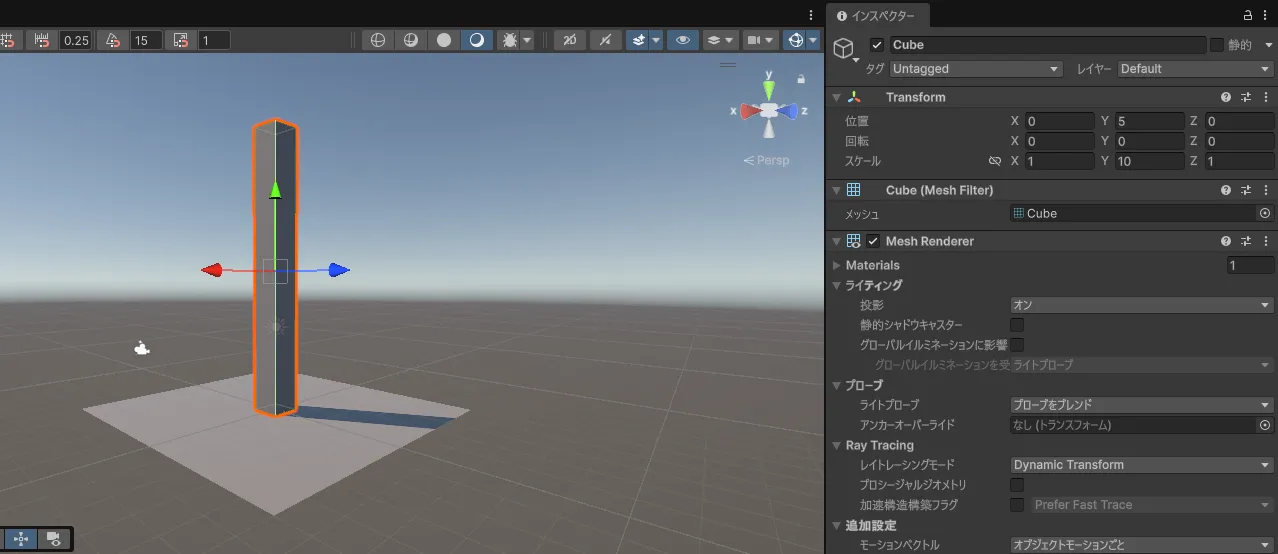Open Mesh Filter help icon
The height and width of the screenshot is (554, 1278).
click(x=1226, y=190)
